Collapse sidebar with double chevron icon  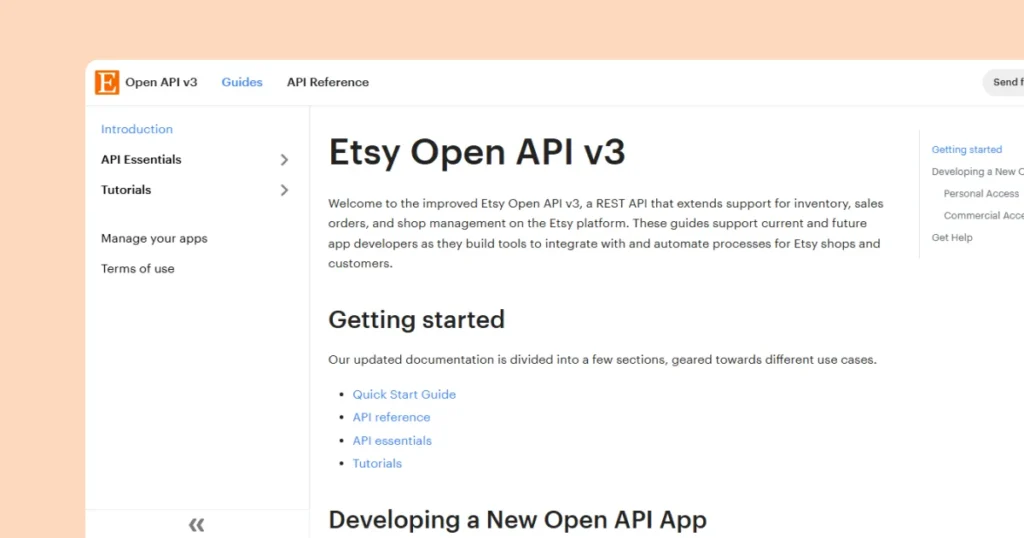(197, 524)
